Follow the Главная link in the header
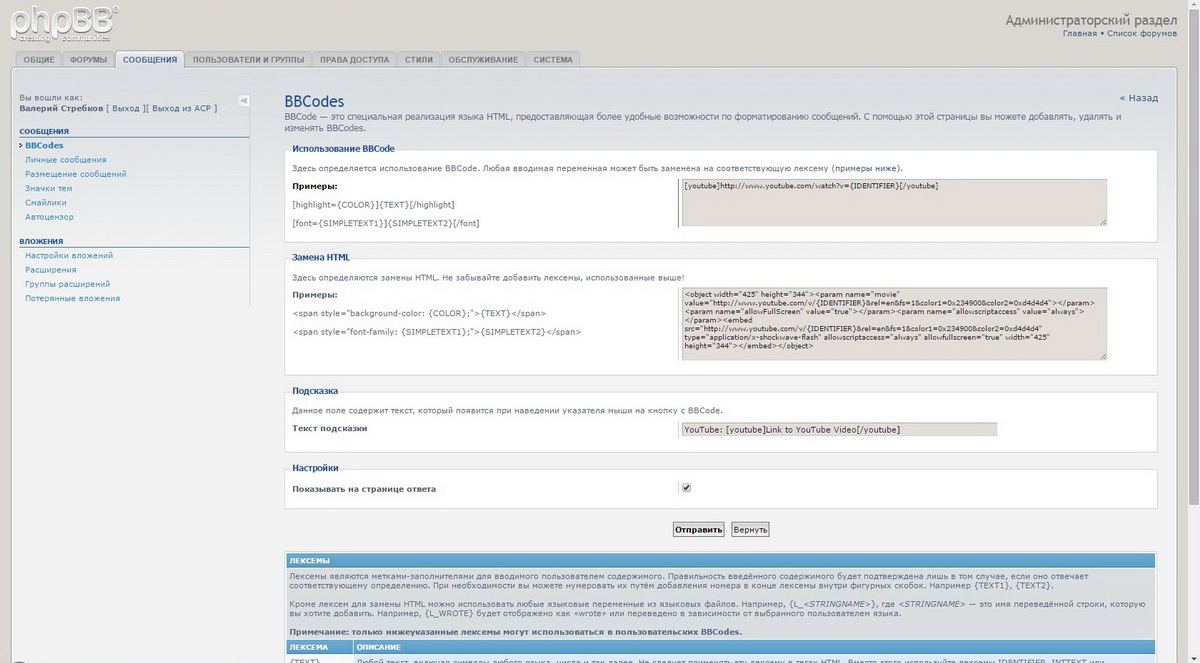1200x663 pixels. coord(1080,34)
